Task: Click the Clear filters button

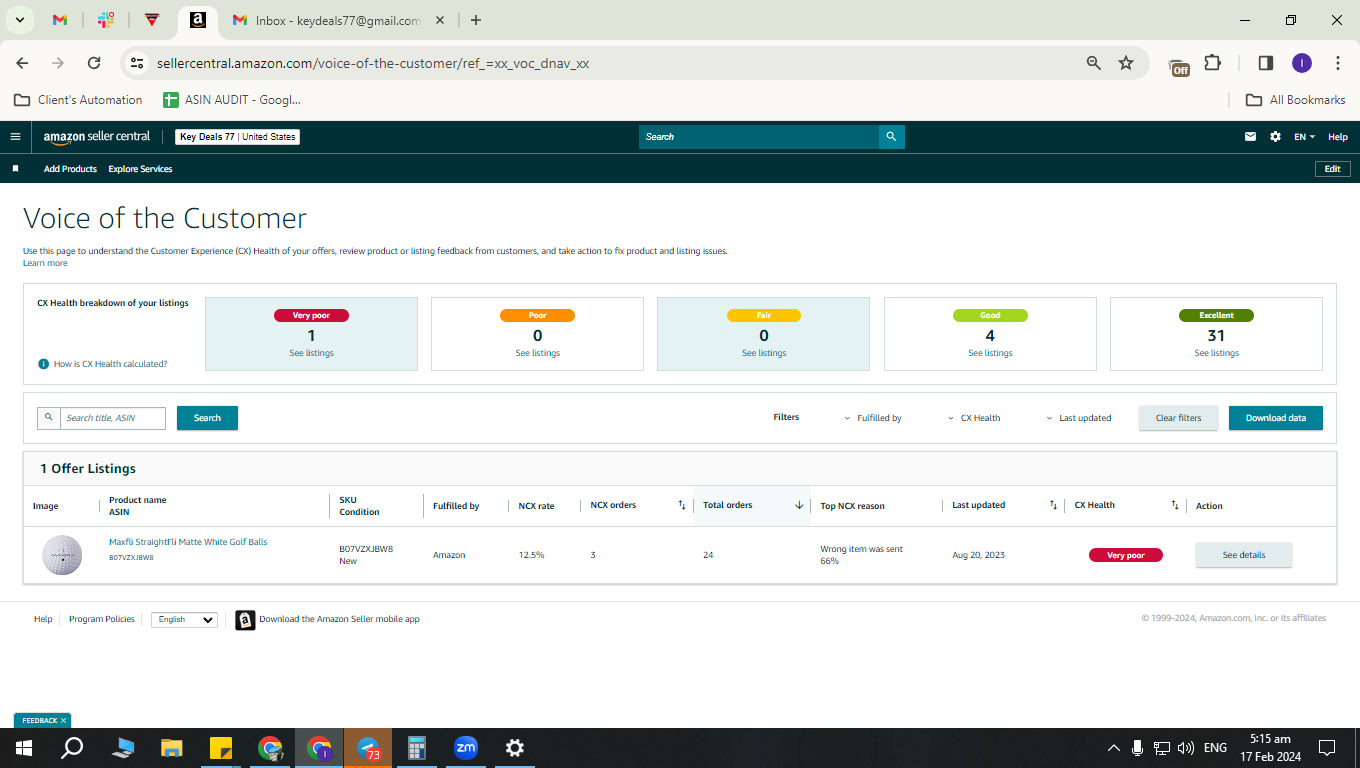Action: tap(1179, 418)
